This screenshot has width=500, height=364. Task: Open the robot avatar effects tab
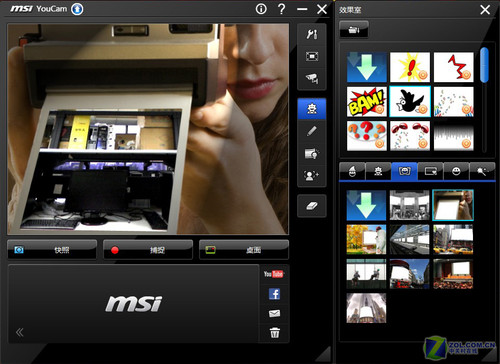378,171
